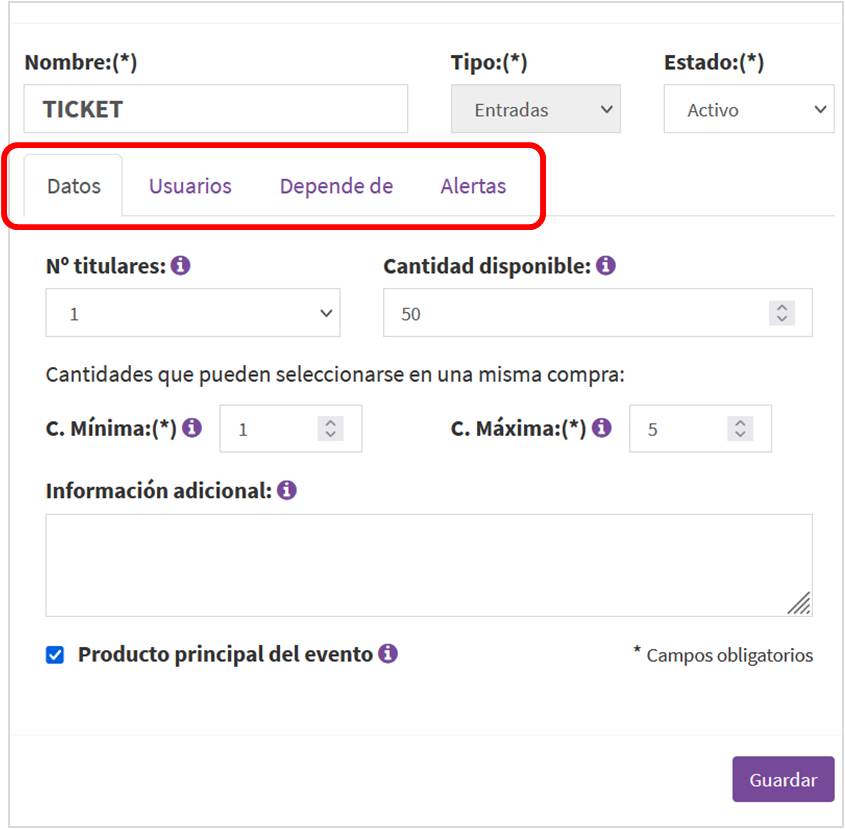Toggle Producto principal del evento checkbox
The image size is (845, 829).
pos(55,655)
